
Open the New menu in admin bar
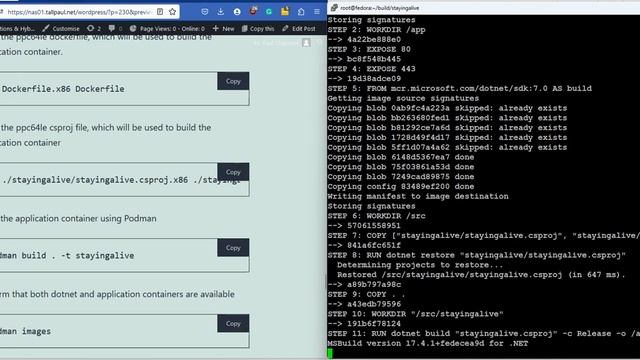(x=224, y=29)
